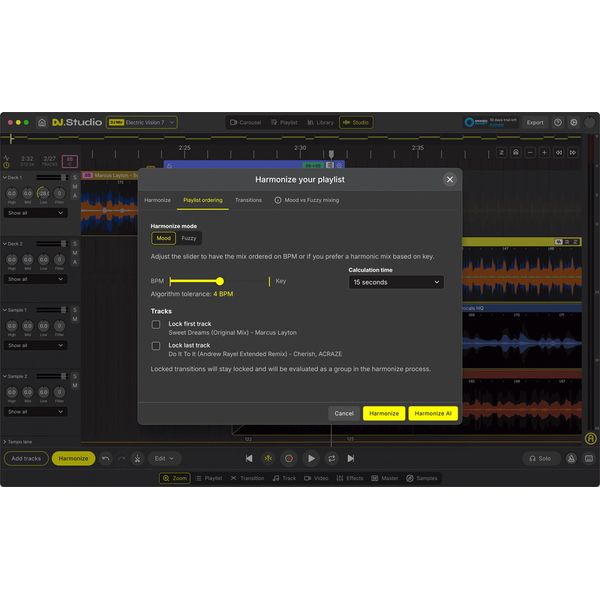Click the BPM to Key slider handle
Viewport: 600px width, 600px height.
pos(220,281)
